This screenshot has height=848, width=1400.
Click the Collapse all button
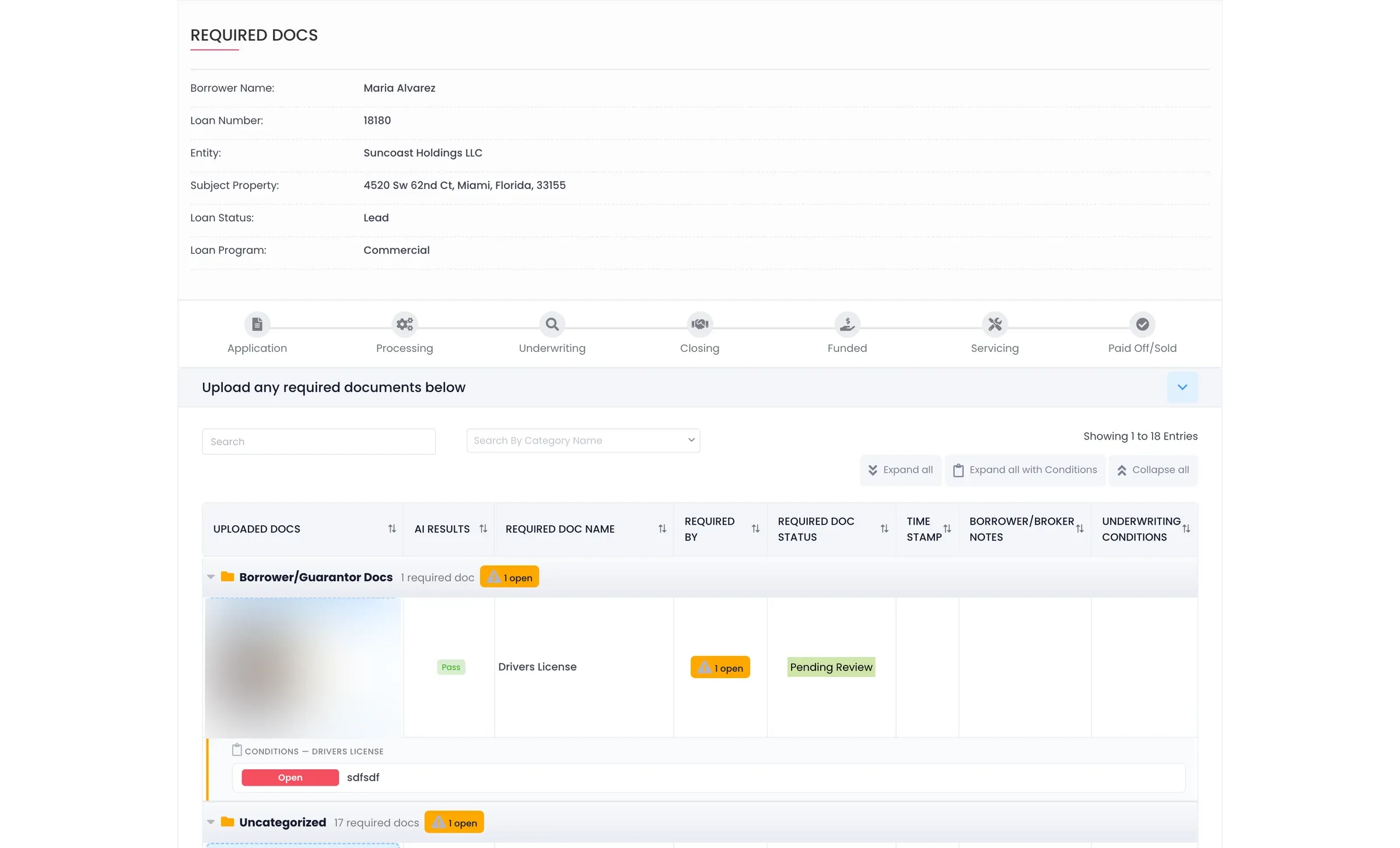tap(1153, 470)
